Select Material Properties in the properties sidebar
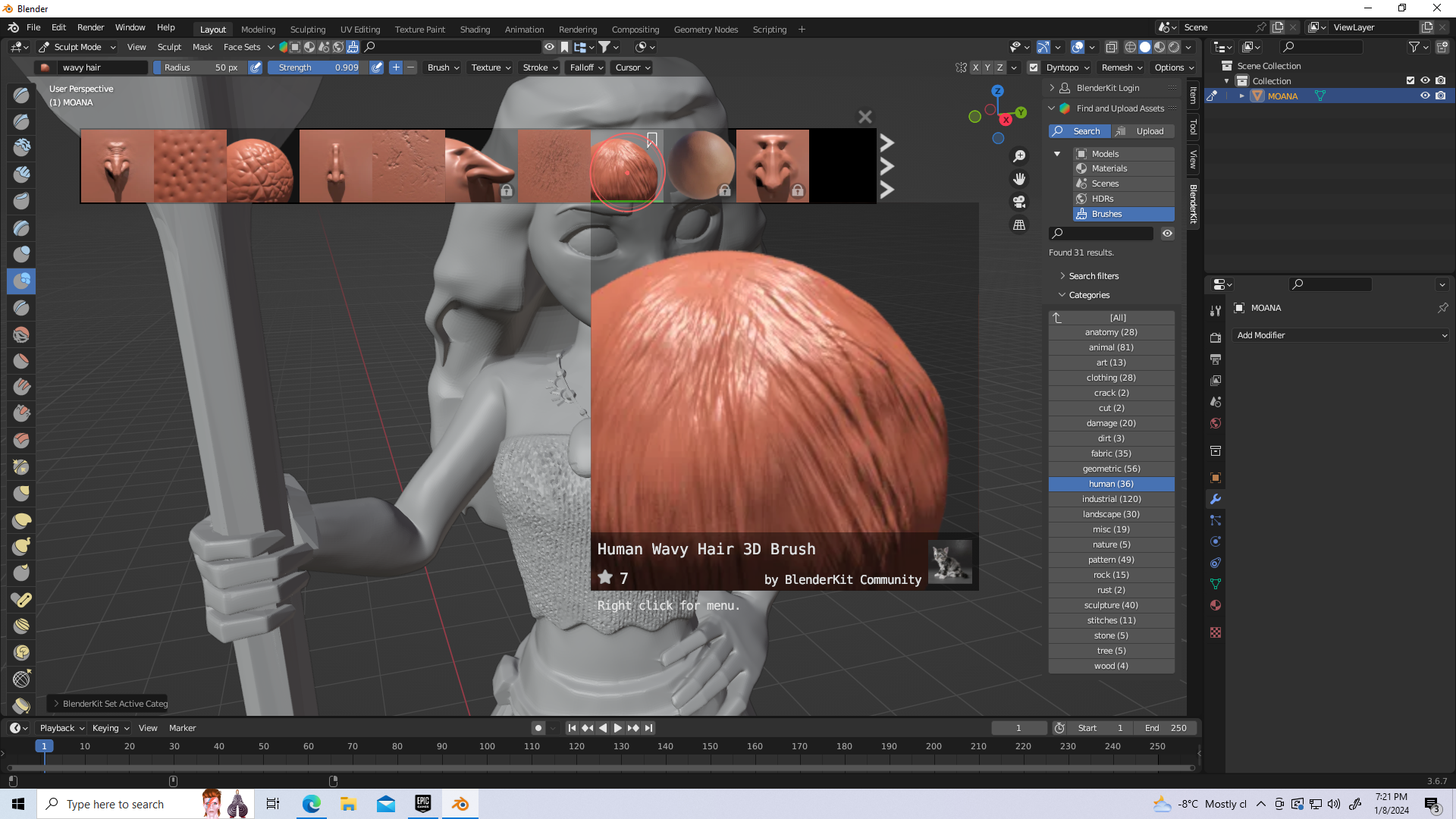The width and height of the screenshot is (1456, 819). pos(1216,605)
